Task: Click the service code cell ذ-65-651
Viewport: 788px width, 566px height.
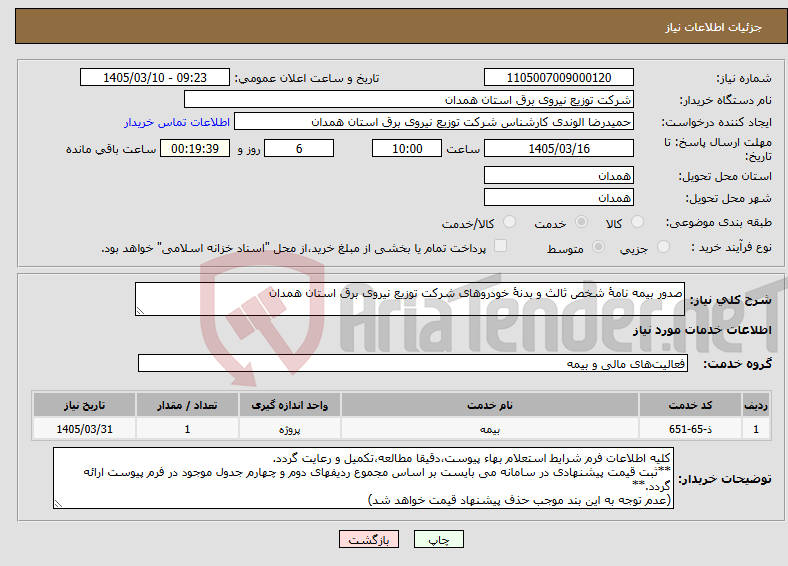Action: [691, 429]
